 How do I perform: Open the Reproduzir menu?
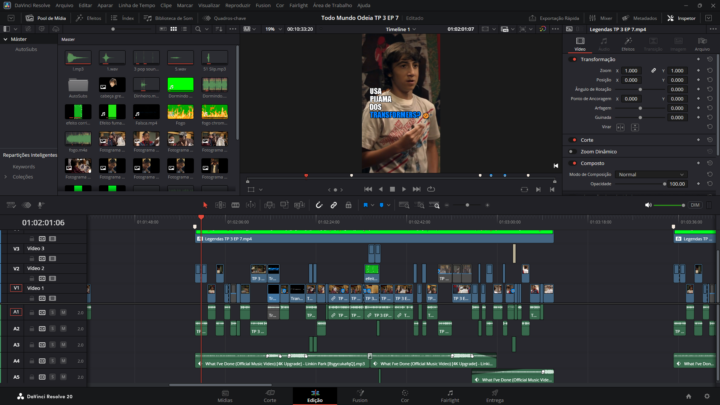click(237, 5)
